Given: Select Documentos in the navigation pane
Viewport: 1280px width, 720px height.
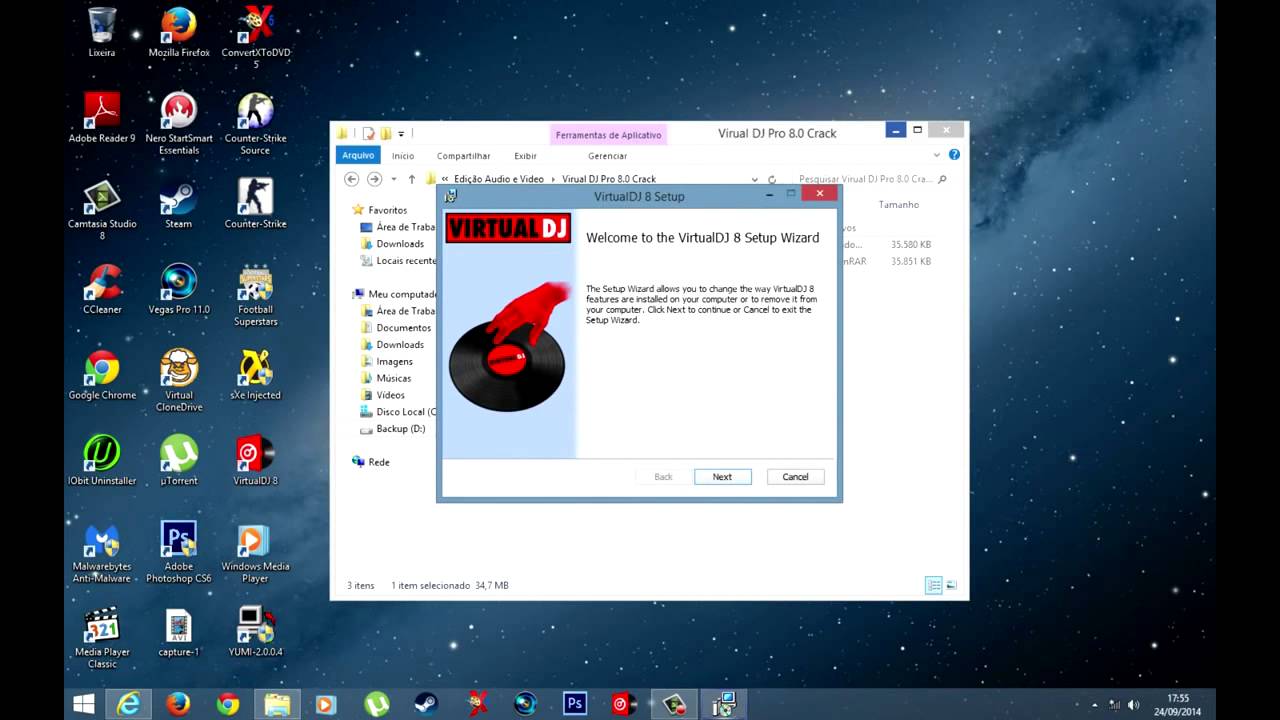Looking at the screenshot, I should [x=403, y=328].
